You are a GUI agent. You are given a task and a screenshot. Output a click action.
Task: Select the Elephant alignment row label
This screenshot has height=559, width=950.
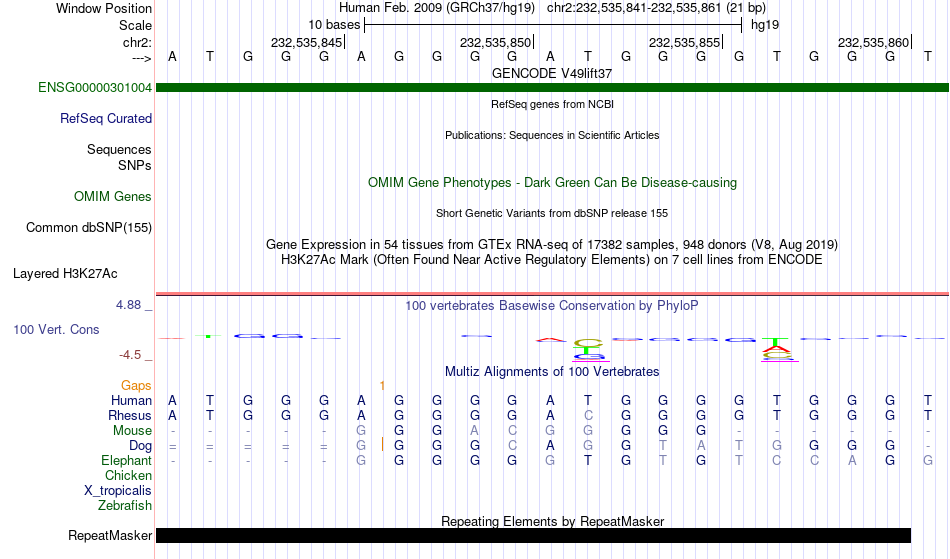click(127, 460)
